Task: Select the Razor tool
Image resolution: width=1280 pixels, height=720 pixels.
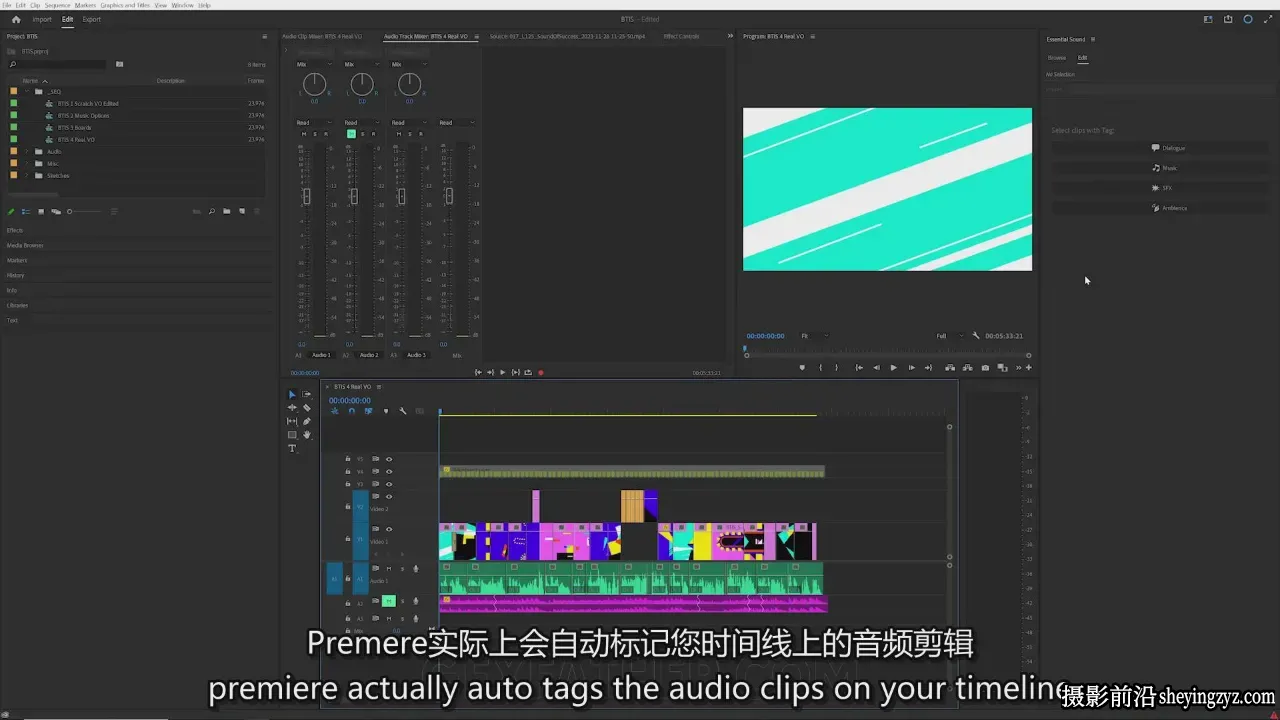Action: (x=307, y=408)
